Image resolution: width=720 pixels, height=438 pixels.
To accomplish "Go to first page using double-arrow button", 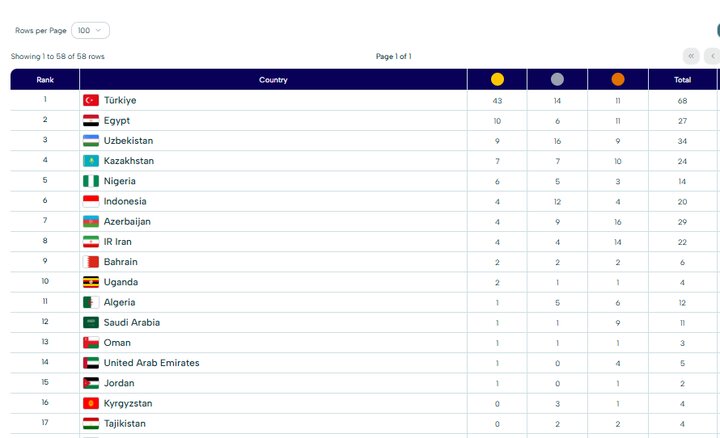I will (x=690, y=56).
